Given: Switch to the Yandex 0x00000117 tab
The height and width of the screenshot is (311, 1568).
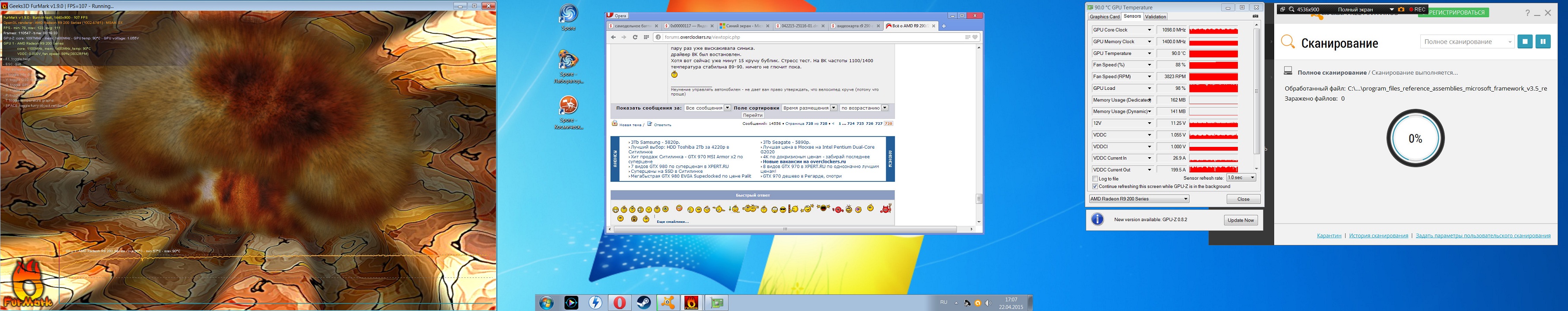Looking at the screenshot, I should 689,26.
